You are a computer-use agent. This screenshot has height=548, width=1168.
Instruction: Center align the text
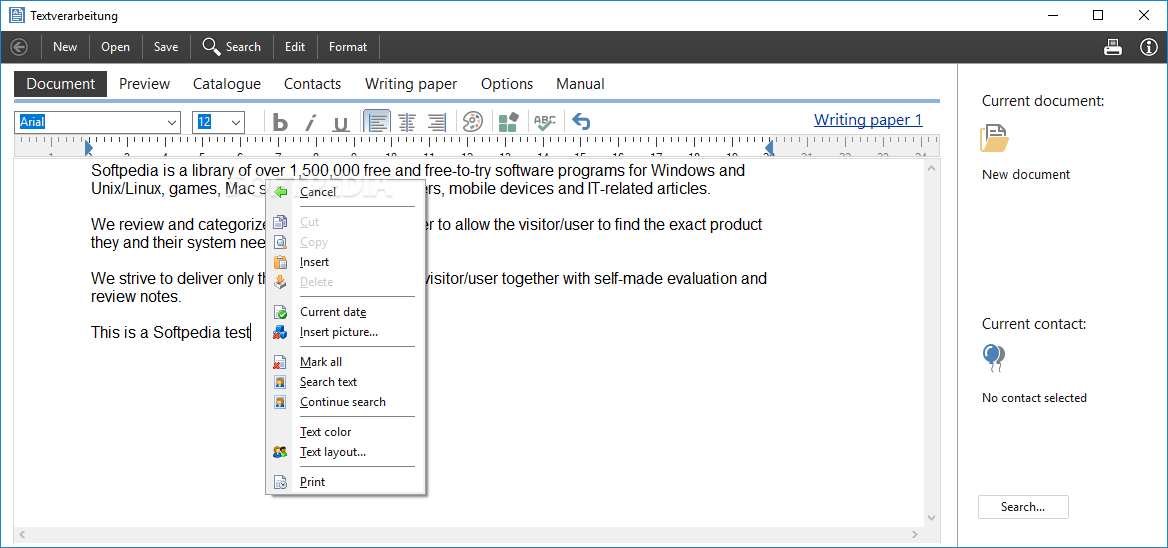[407, 122]
